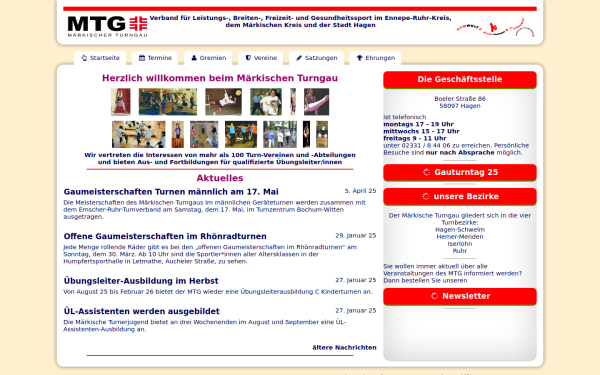Click the Hagen-Schwelm district text

pos(460,230)
